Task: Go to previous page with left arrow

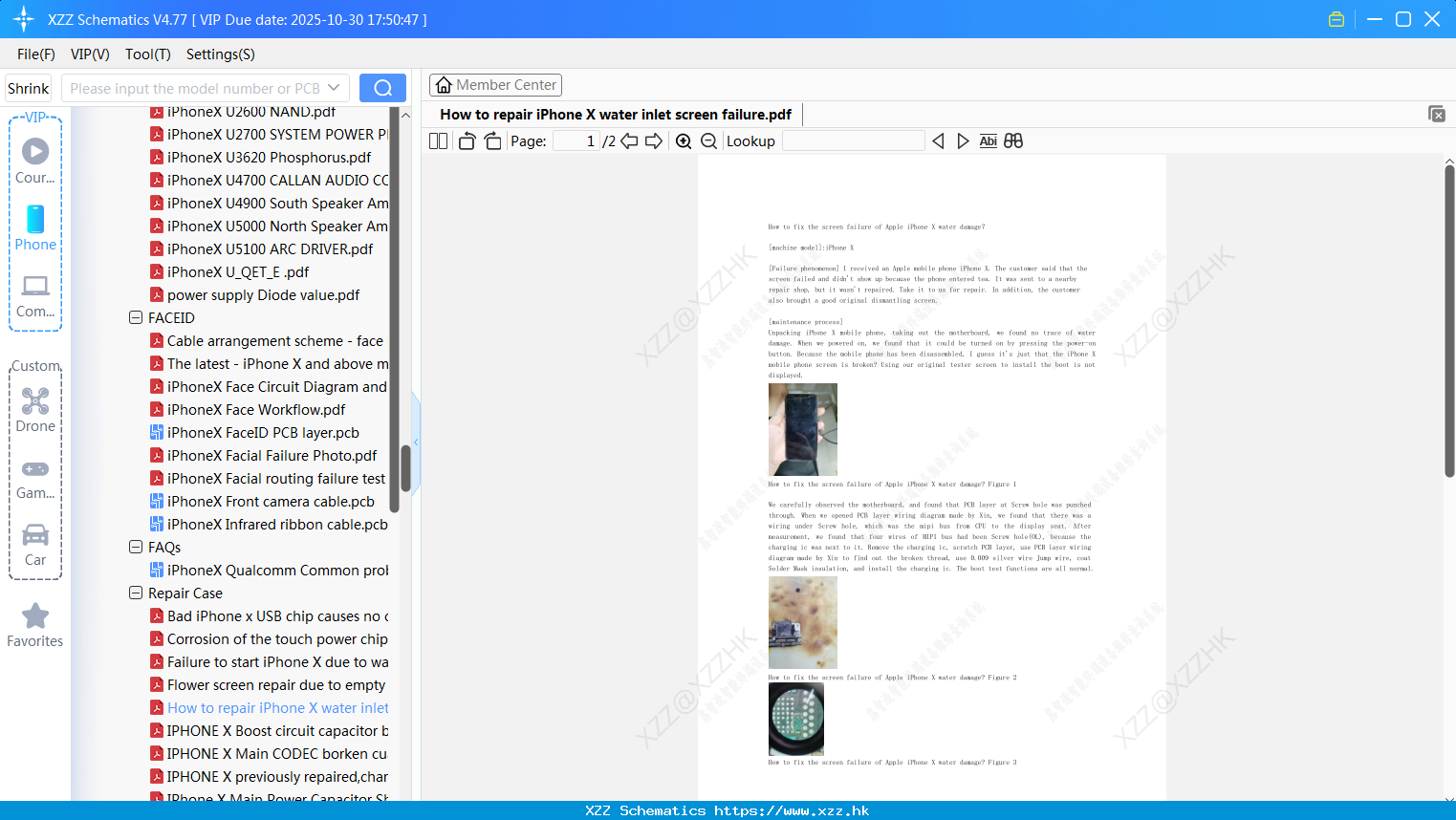Action: pyautogui.click(x=629, y=141)
